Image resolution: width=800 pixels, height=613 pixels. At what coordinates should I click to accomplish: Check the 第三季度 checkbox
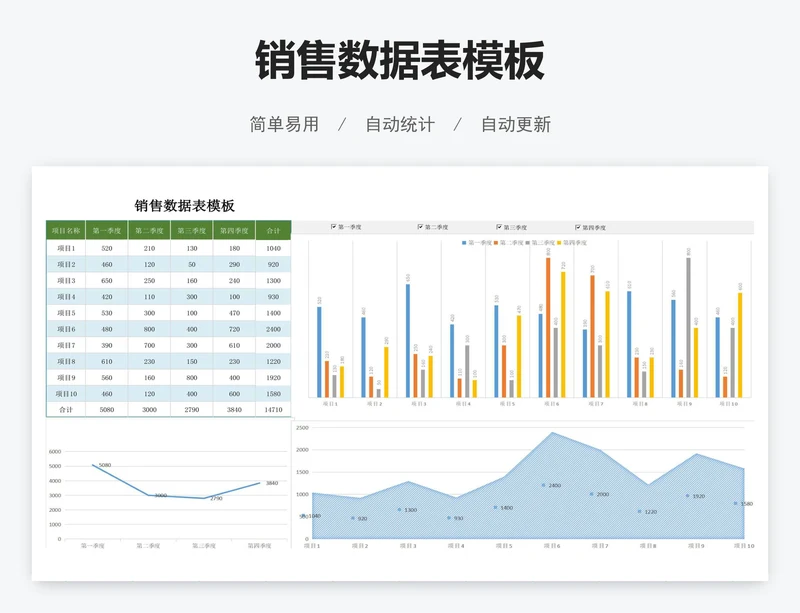click(x=498, y=225)
